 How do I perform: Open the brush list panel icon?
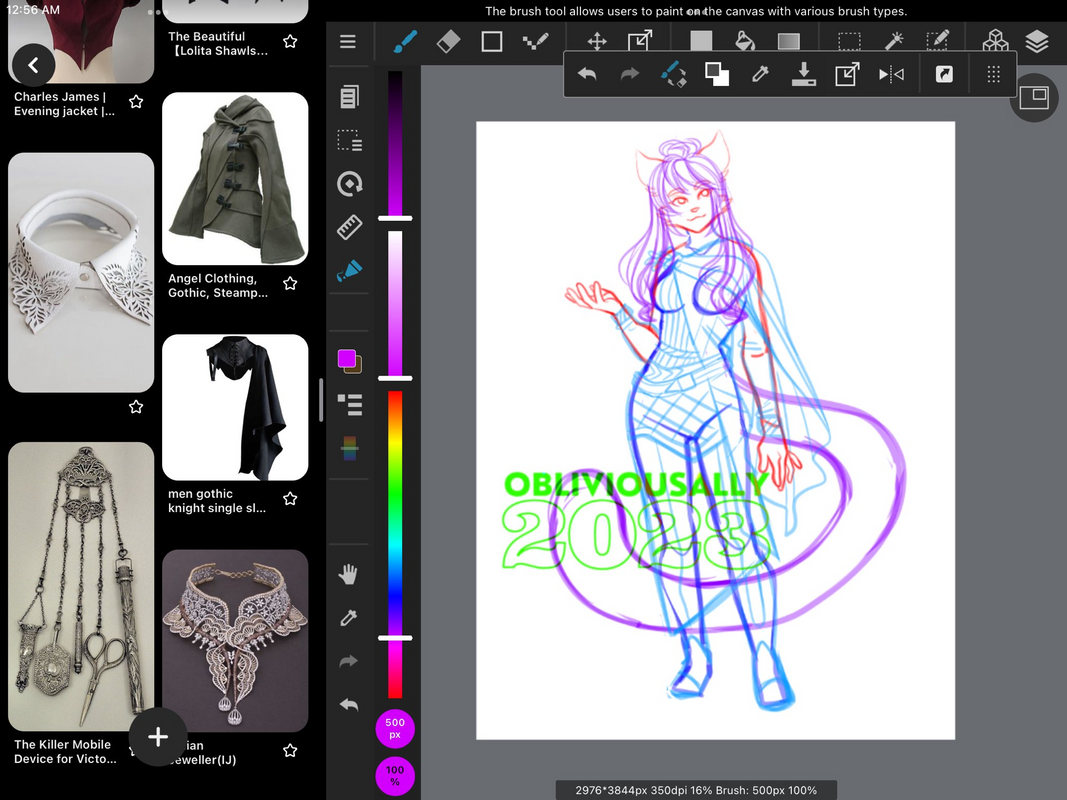(350, 404)
